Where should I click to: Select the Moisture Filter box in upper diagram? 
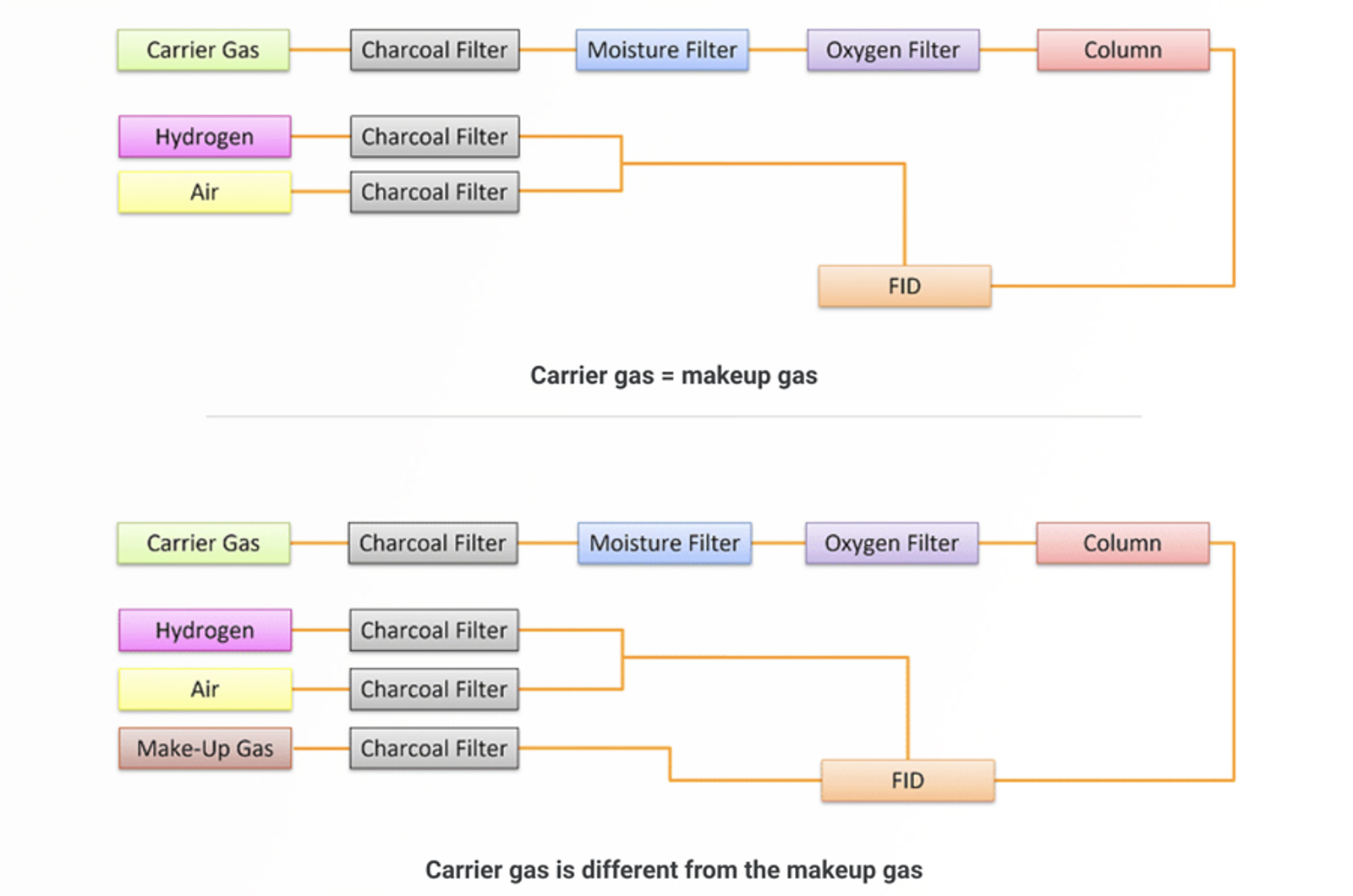point(662,50)
